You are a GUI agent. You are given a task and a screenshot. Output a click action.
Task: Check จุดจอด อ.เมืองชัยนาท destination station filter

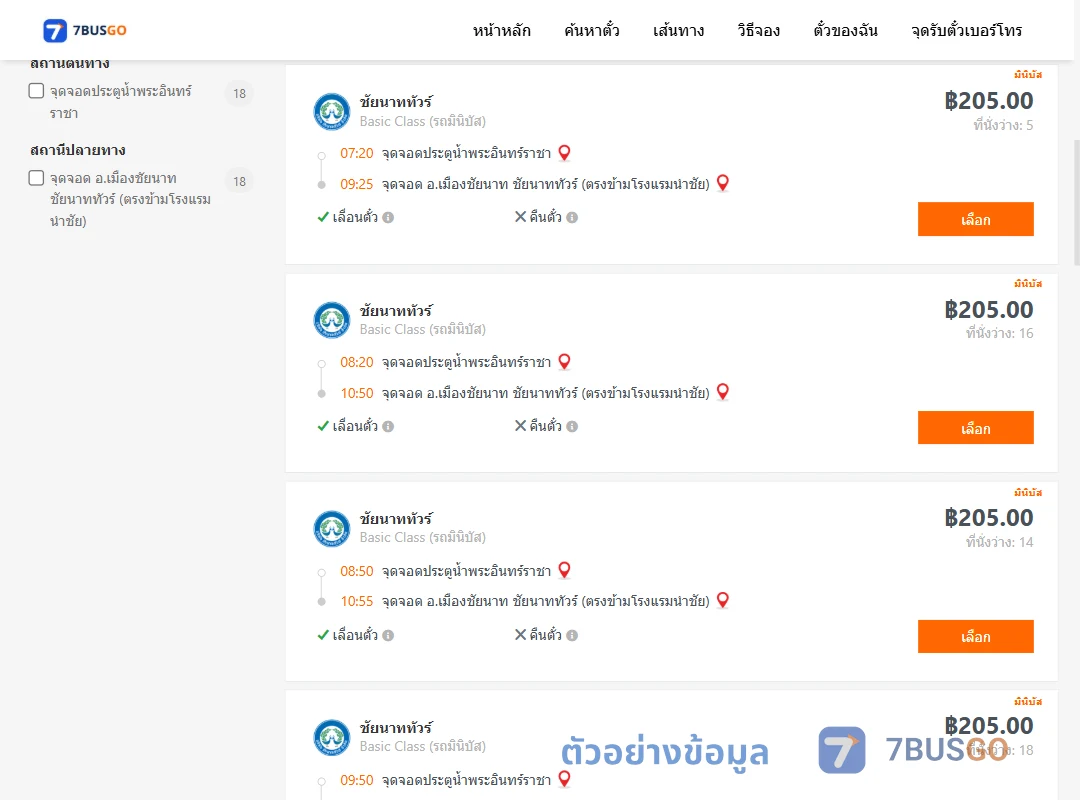coord(37,178)
